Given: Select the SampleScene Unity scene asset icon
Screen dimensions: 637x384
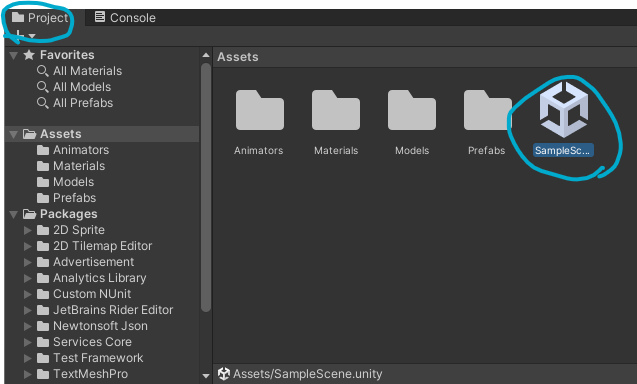Looking at the screenshot, I should (x=563, y=110).
